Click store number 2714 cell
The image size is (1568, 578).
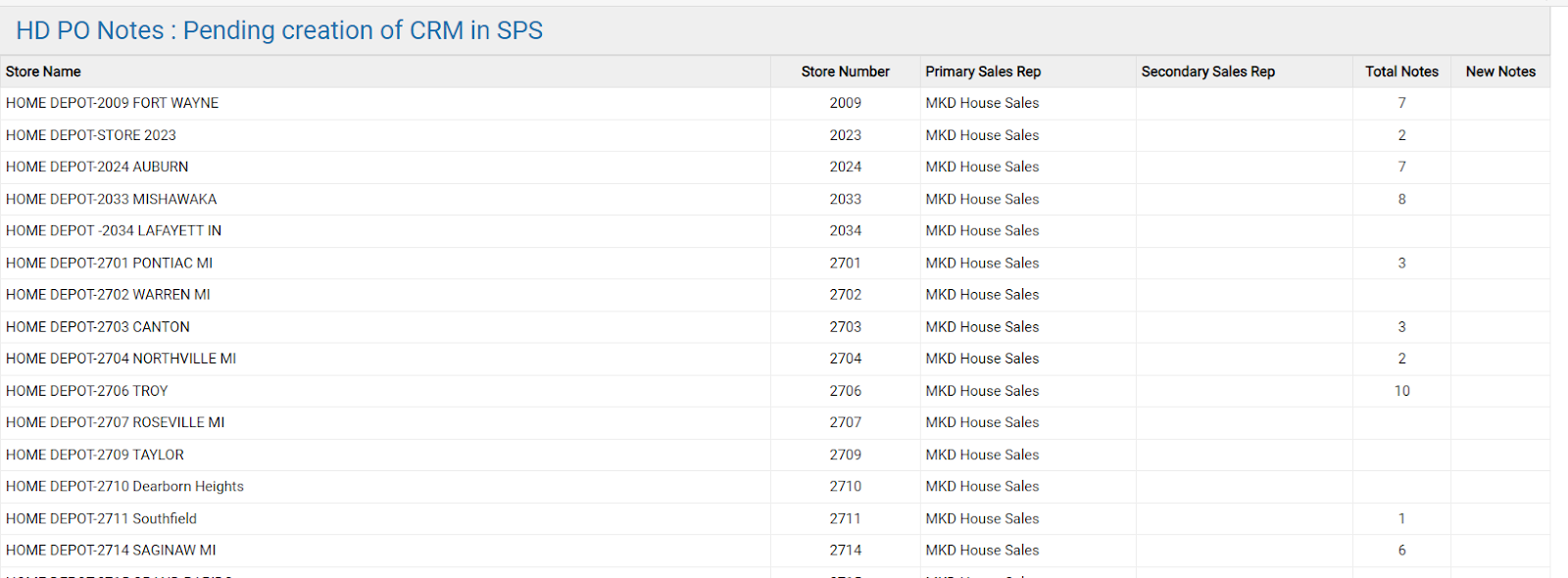point(845,550)
